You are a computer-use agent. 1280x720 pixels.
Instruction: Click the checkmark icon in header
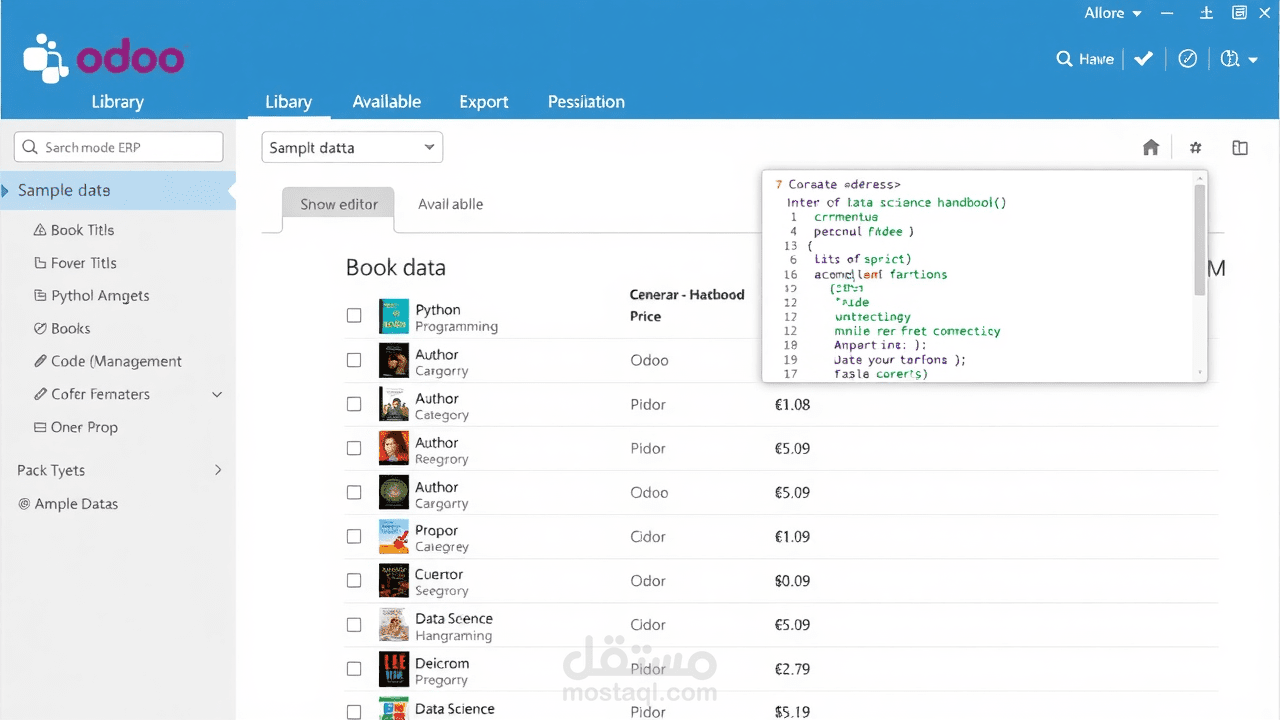pyautogui.click(x=1143, y=59)
